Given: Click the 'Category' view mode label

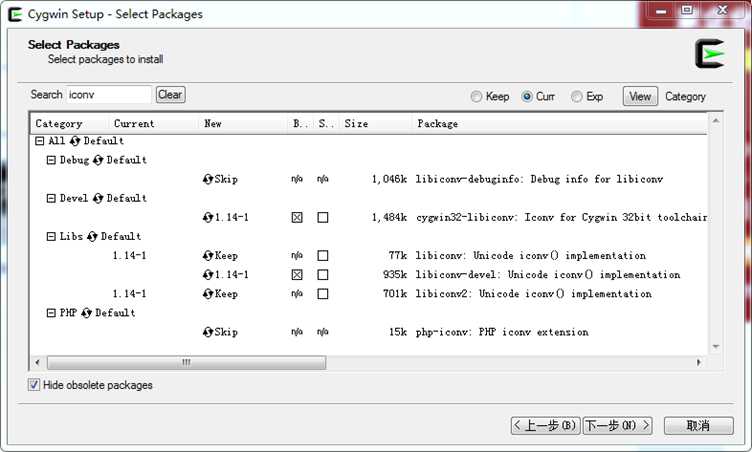Looking at the screenshot, I should [x=685, y=96].
